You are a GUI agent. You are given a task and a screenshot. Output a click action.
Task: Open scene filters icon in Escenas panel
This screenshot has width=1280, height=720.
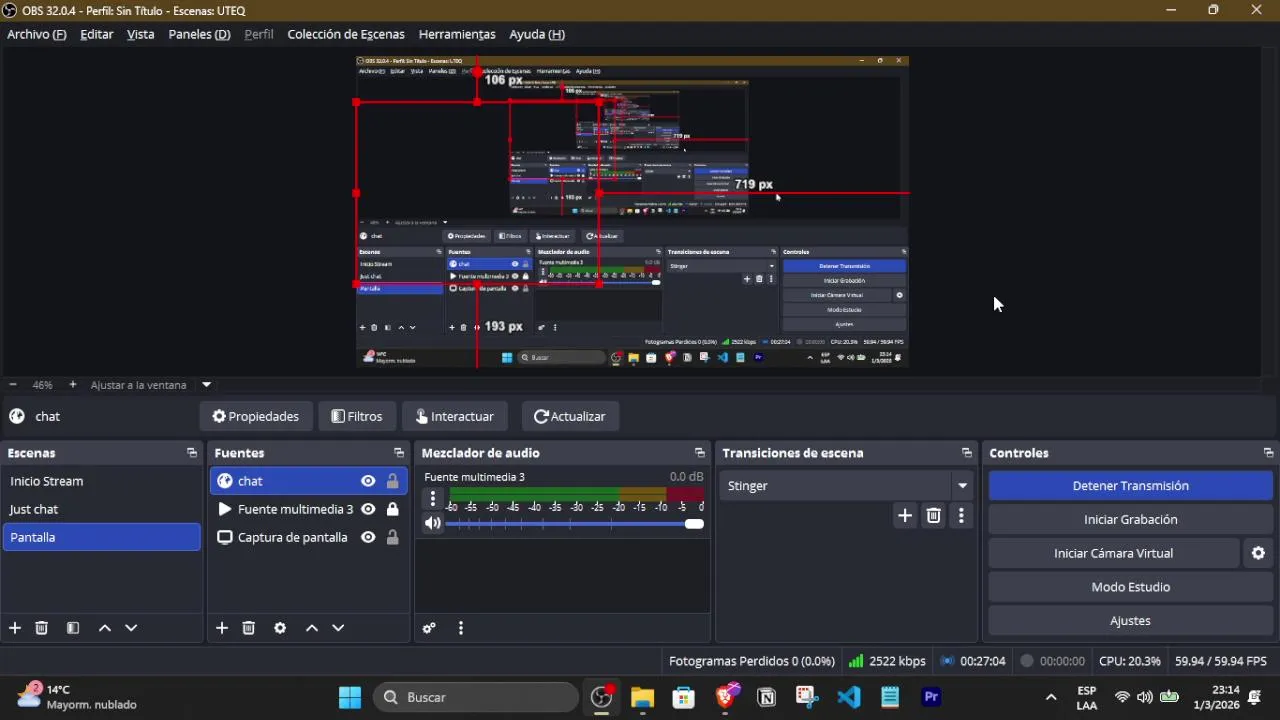tap(73, 628)
